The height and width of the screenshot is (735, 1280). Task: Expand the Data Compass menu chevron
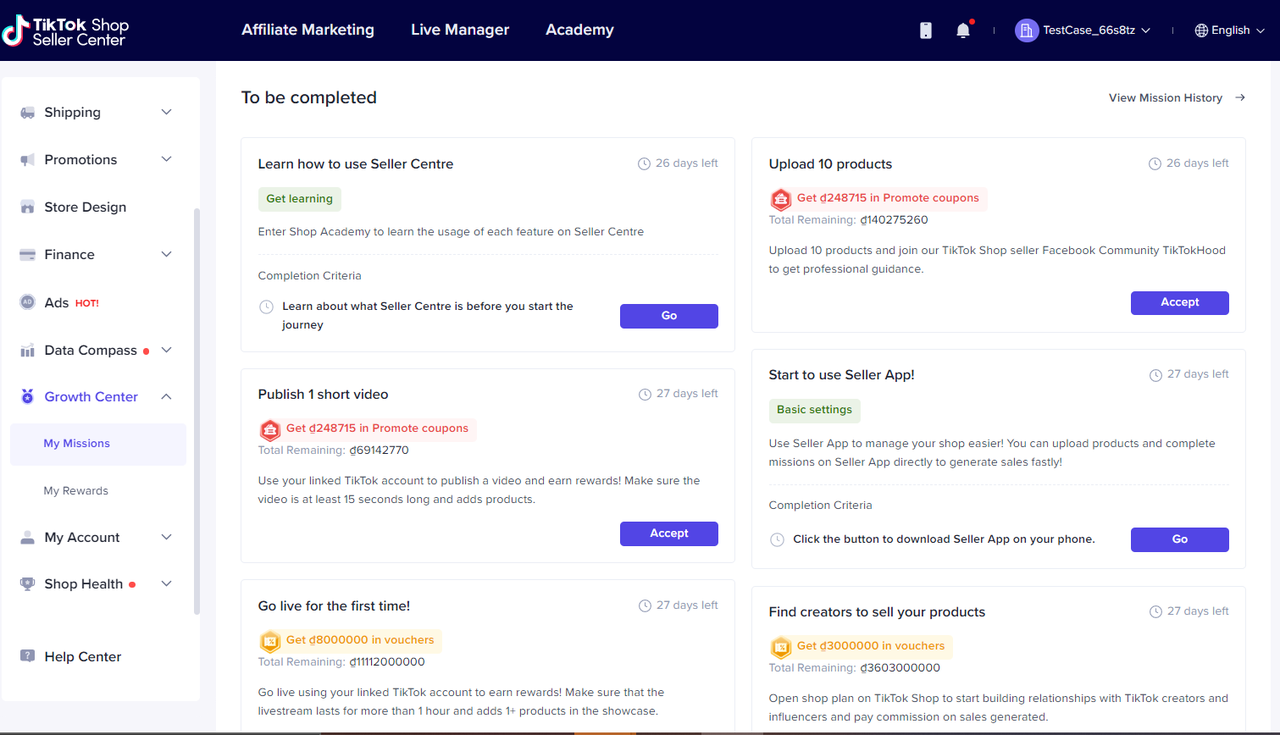coord(167,350)
